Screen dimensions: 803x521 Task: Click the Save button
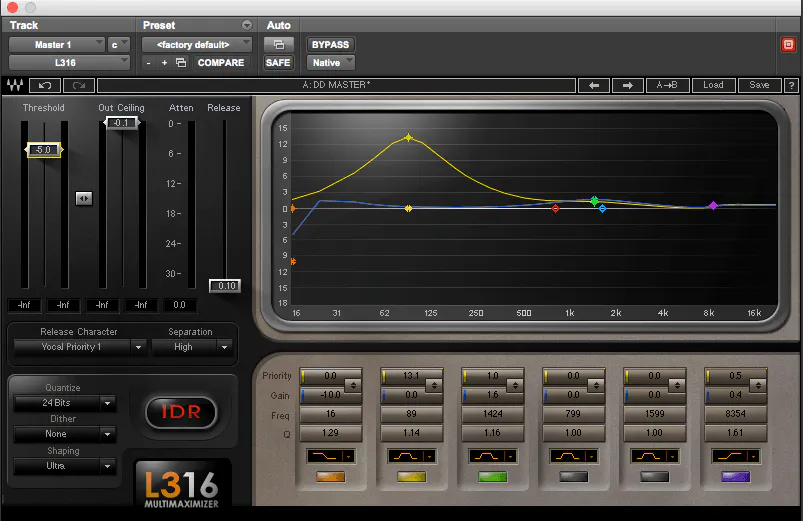point(759,86)
